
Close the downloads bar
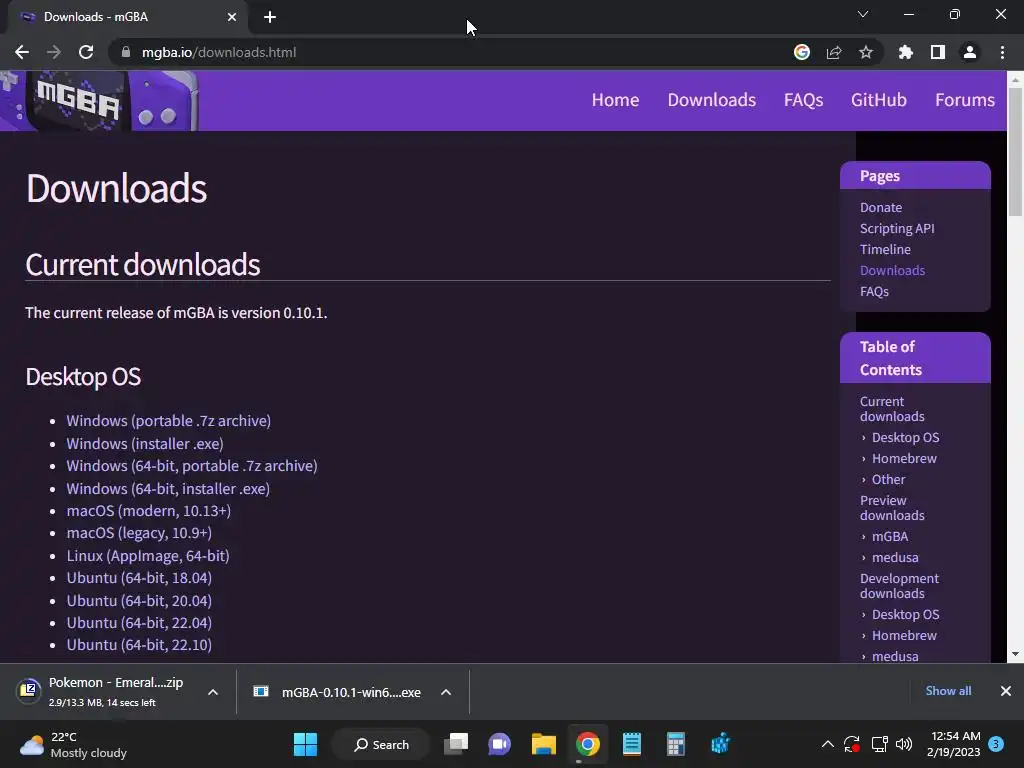pyautogui.click(x=1006, y=691)
